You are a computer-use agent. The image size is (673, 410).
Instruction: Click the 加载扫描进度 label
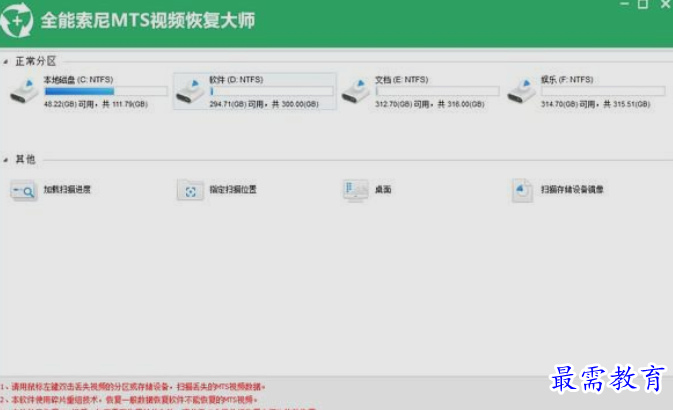(67, 189)
